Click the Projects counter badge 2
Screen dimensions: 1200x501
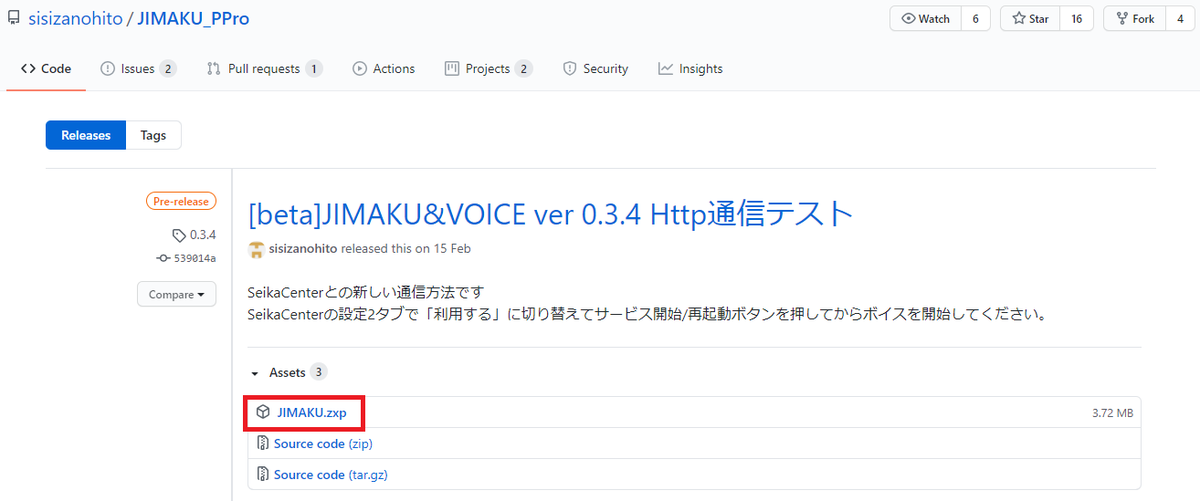coord(523,69)
